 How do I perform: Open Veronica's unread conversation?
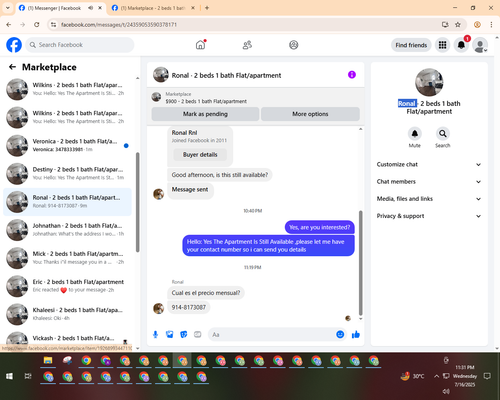pyautogui.click(x=68, y=145)
